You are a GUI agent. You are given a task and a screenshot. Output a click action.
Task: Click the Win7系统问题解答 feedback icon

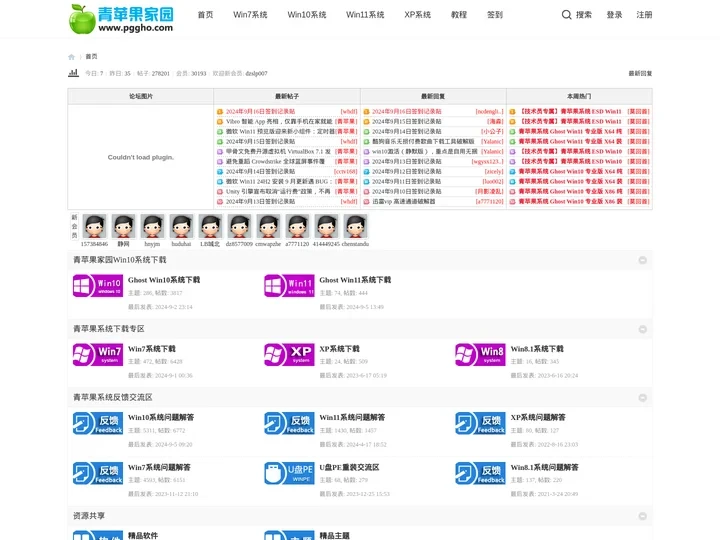click(x=98, y=473)
